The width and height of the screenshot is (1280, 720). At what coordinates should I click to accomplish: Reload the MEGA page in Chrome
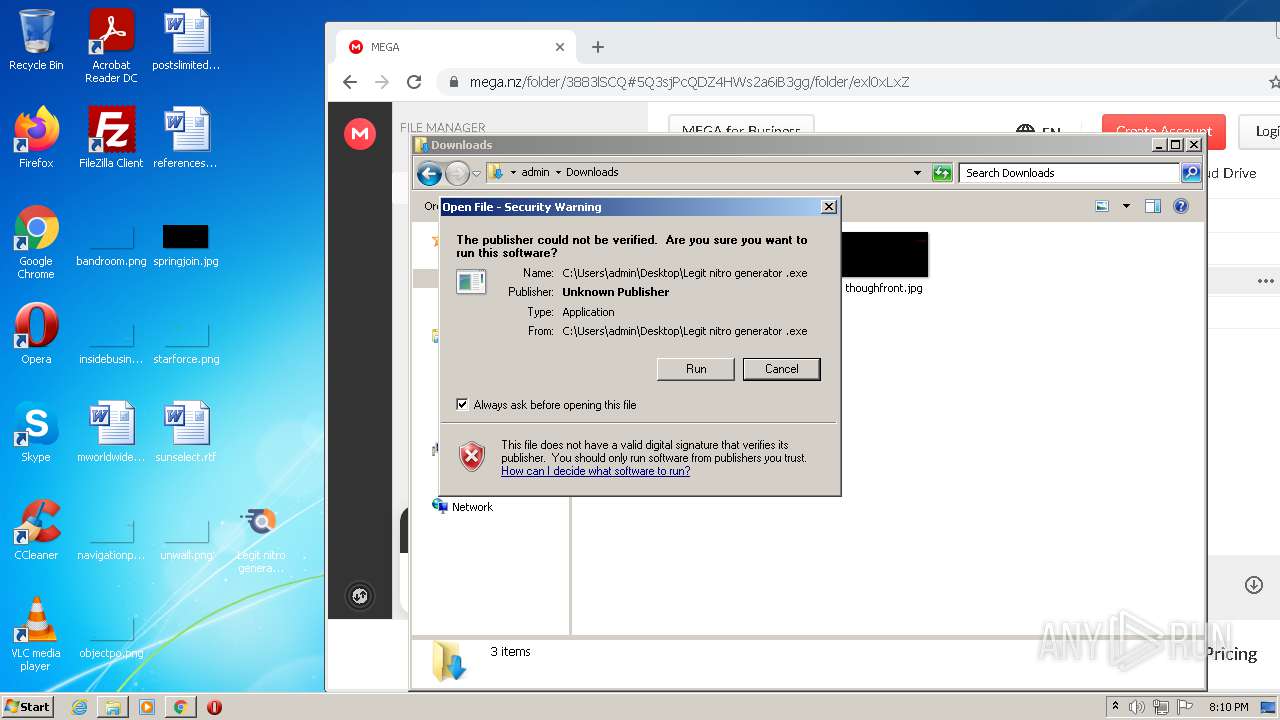point(414,82)
